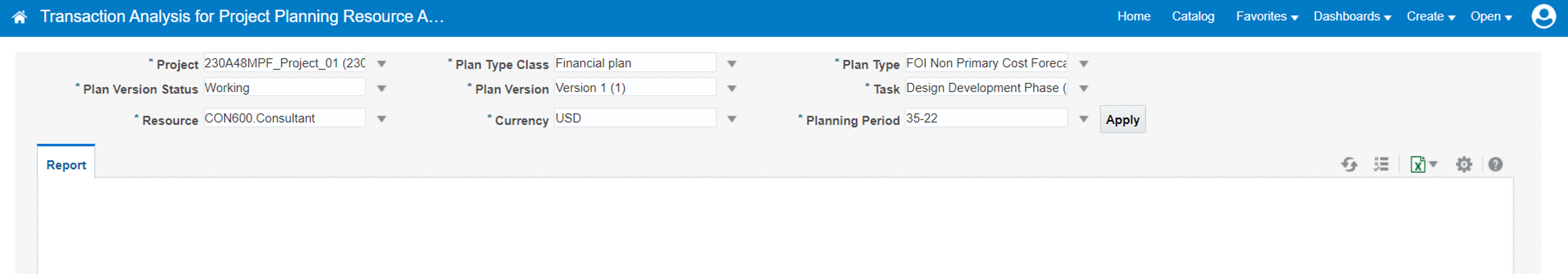Viewport: 1568px width, 274px height.
Task: Expand the Project dropdown arrow
Action: tap(381, 64)
